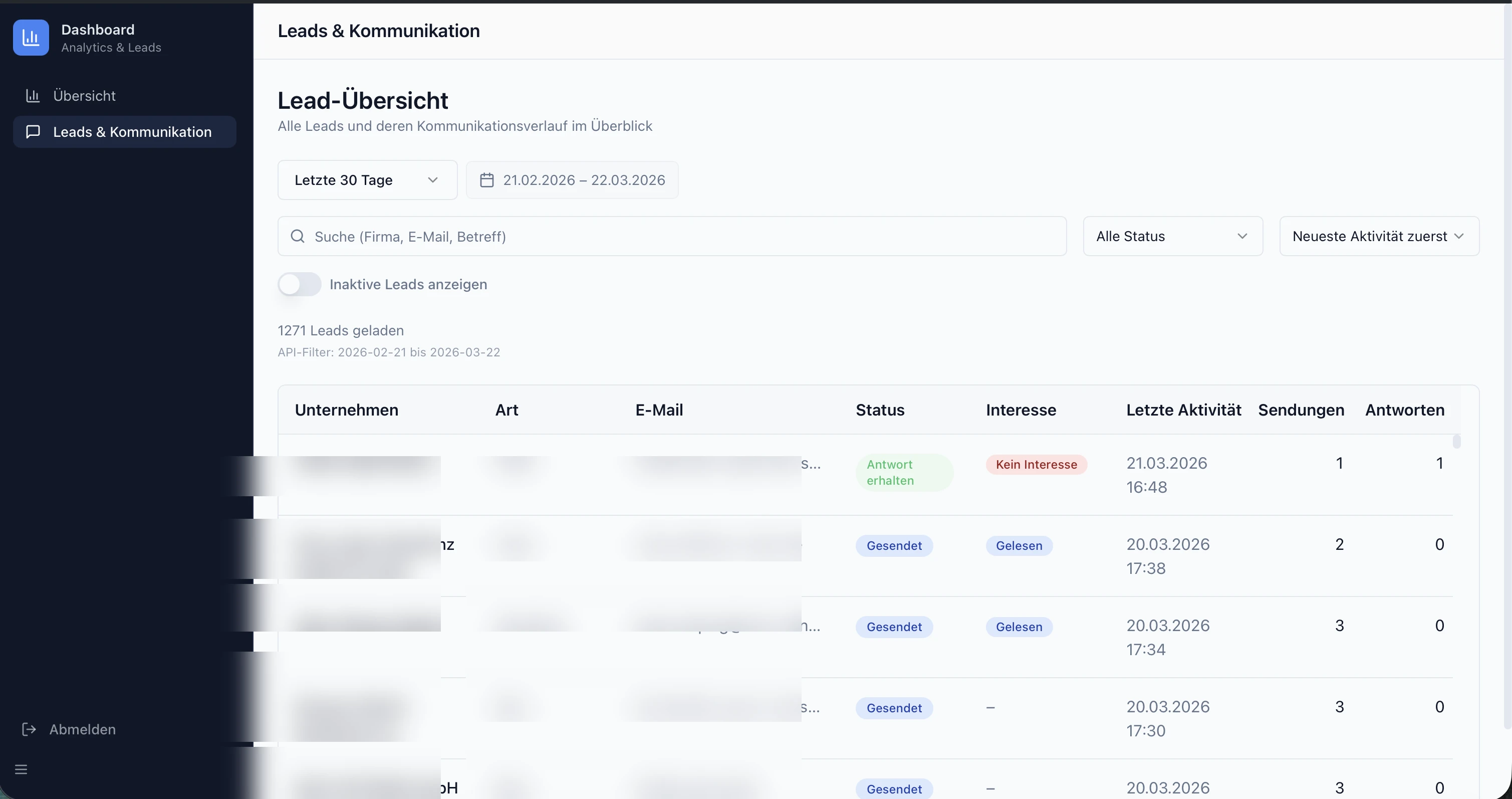Click the Gesendet badge in the 17:38 row

pos(894,546)
